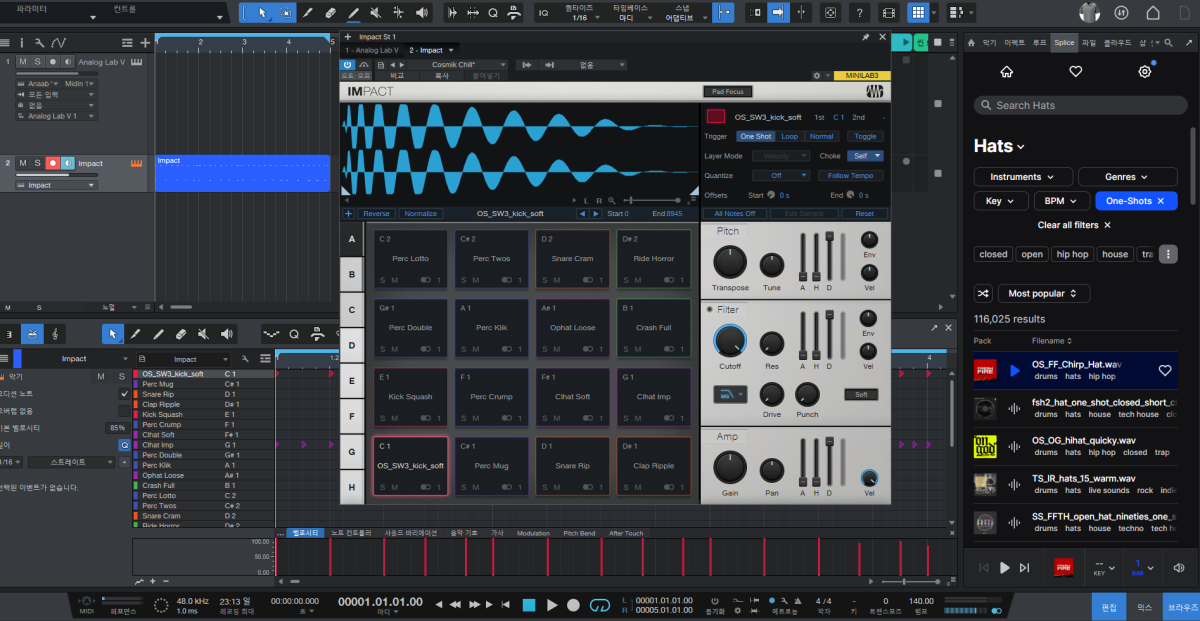The height and width of the screenshot is (621, 1200).
Task: Remove the One-Shots filter
Action: [x=1160, y=201]
